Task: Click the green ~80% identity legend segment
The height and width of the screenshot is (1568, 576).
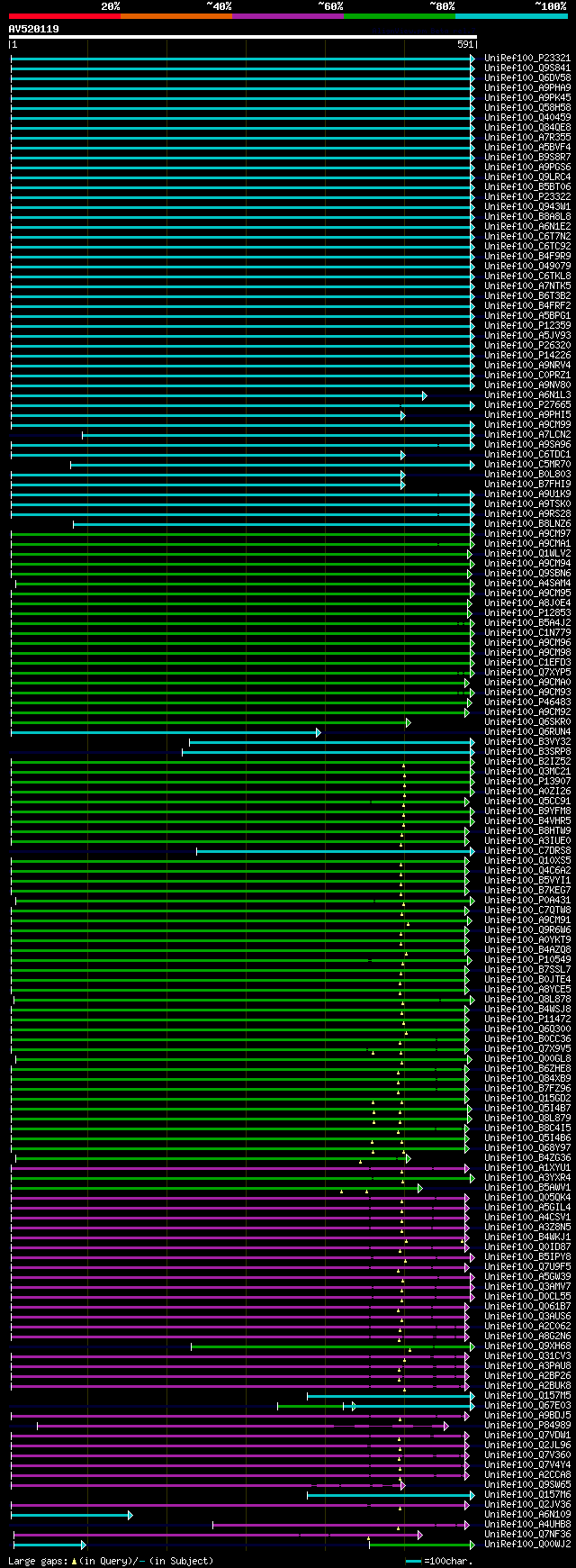Action: pyautogui.click(x=400, y=16)
